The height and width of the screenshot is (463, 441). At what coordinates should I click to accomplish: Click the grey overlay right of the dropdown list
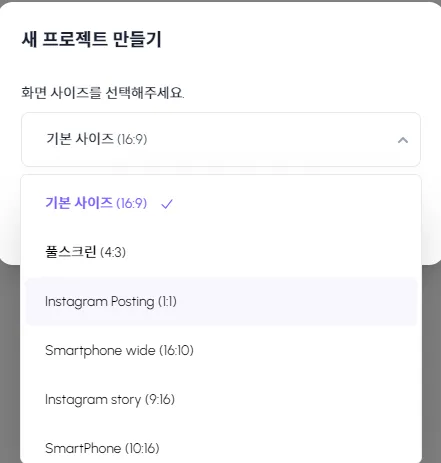click(x=431, y=363)
